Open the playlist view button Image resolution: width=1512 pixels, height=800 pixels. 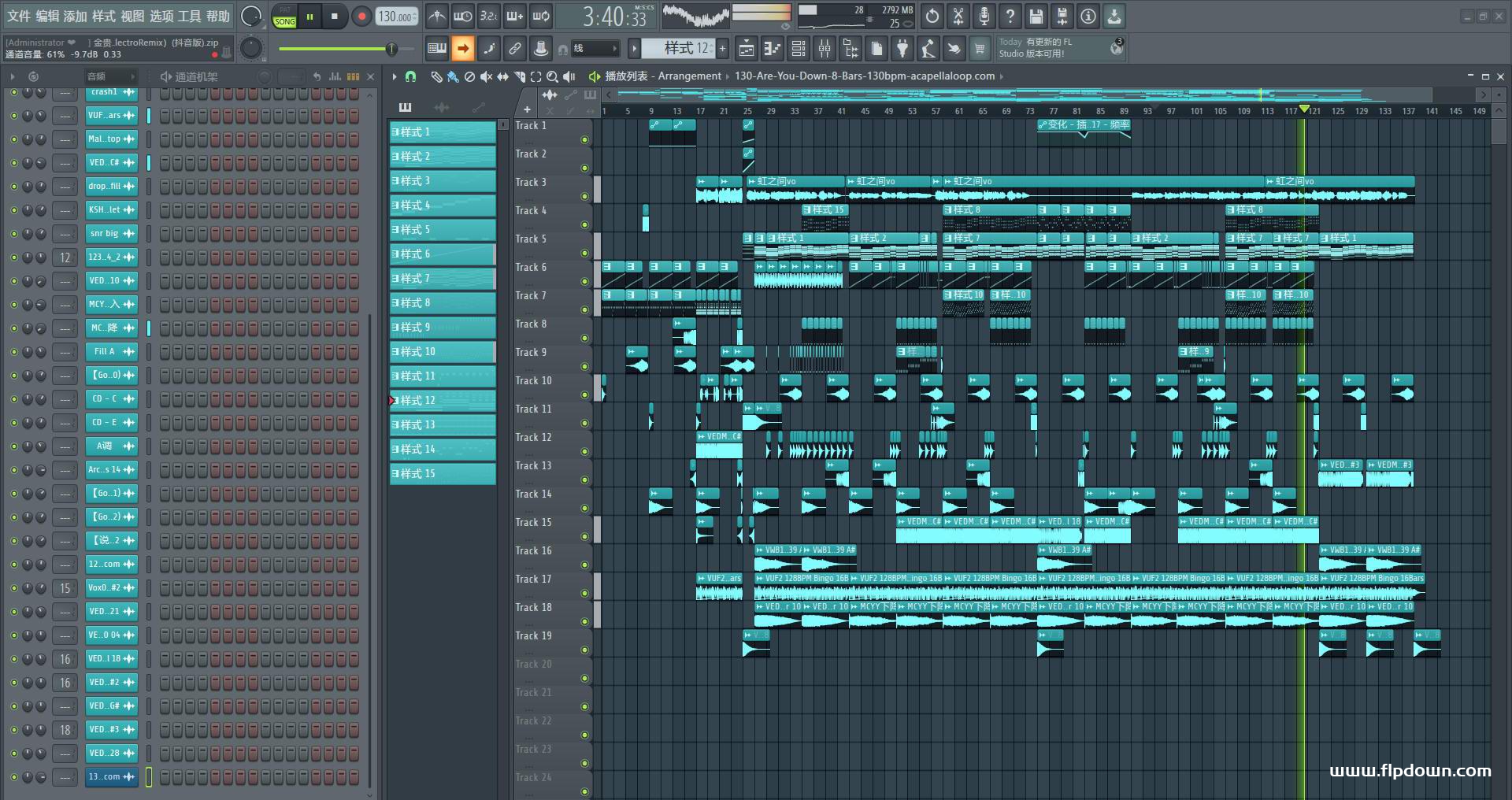point(747,49)
